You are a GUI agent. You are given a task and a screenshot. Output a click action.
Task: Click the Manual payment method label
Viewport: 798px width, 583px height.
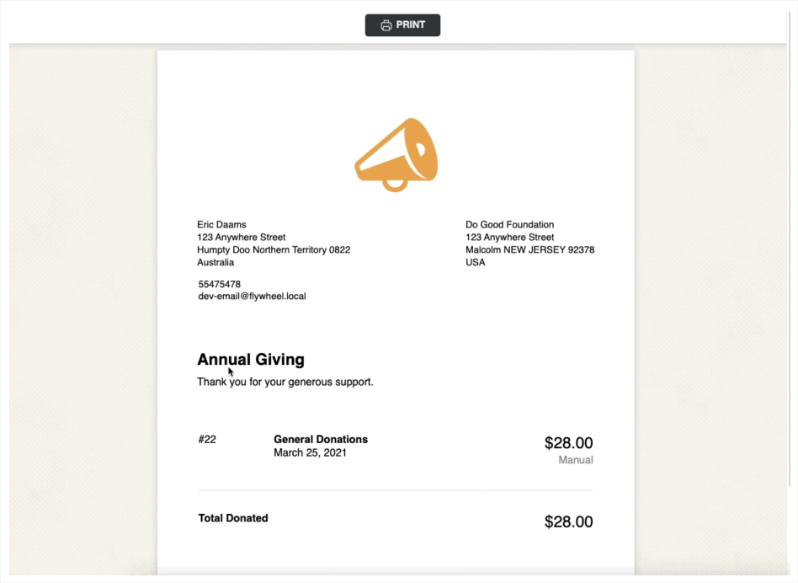click(x=576, y=460)
